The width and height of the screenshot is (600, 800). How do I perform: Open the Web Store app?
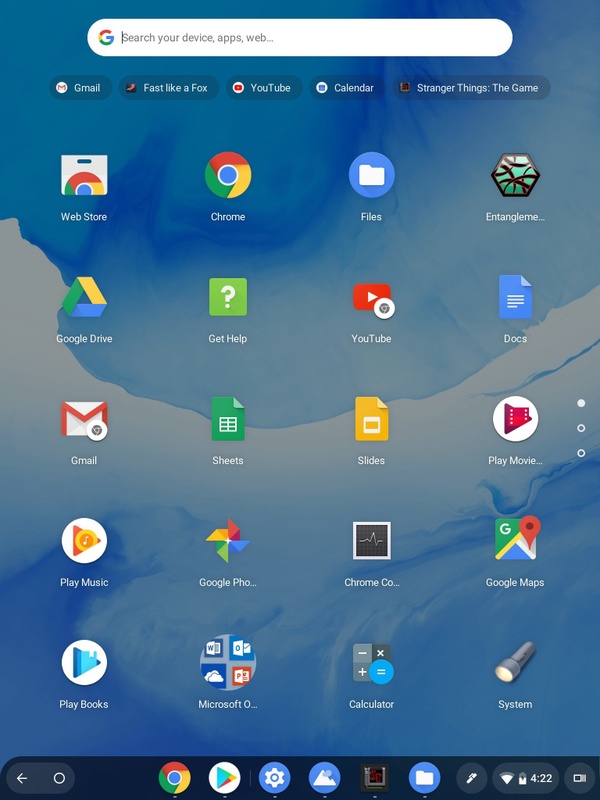(84, 176)
